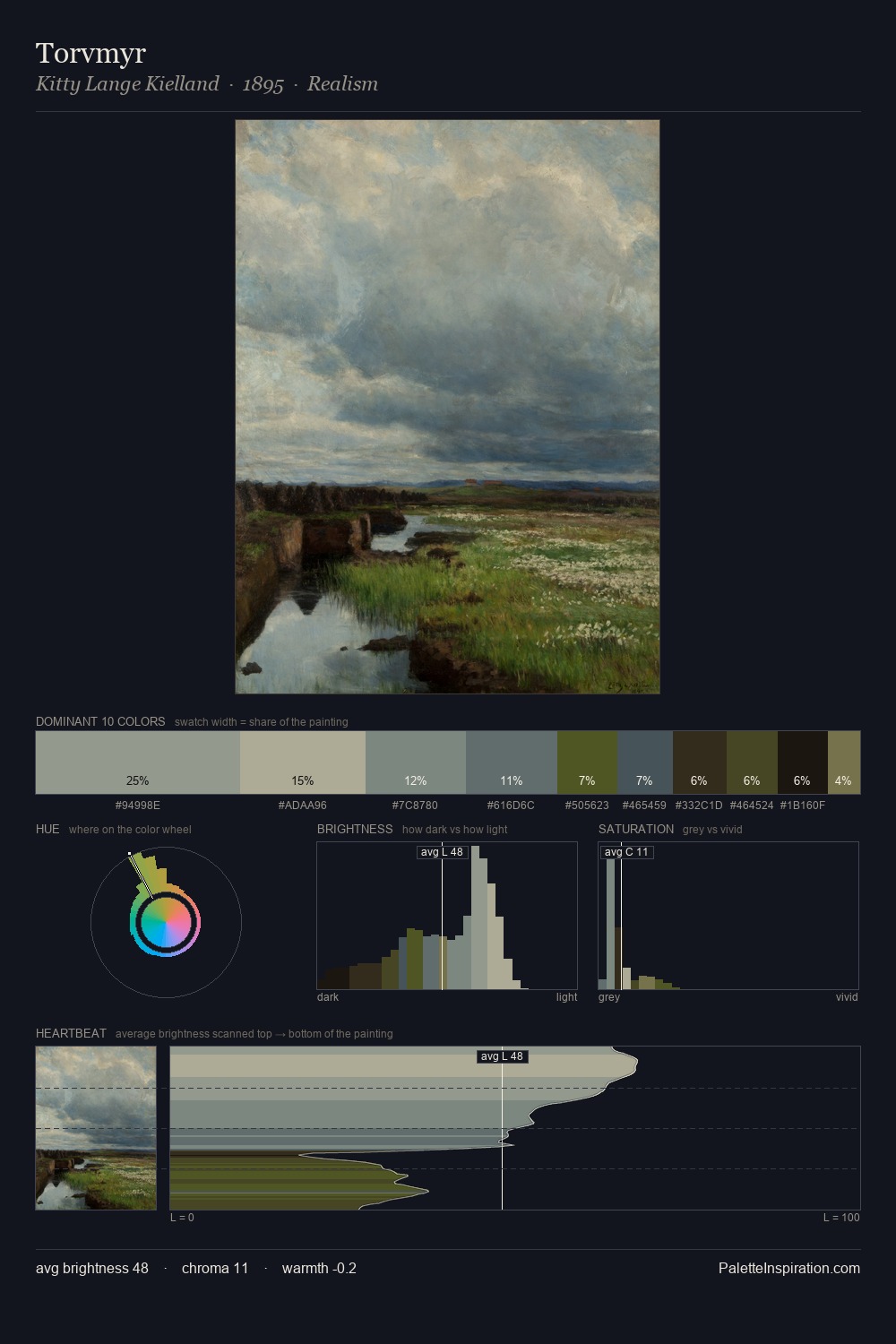
Task: Click the 'L = 100' axis label
Action: 841,1218
